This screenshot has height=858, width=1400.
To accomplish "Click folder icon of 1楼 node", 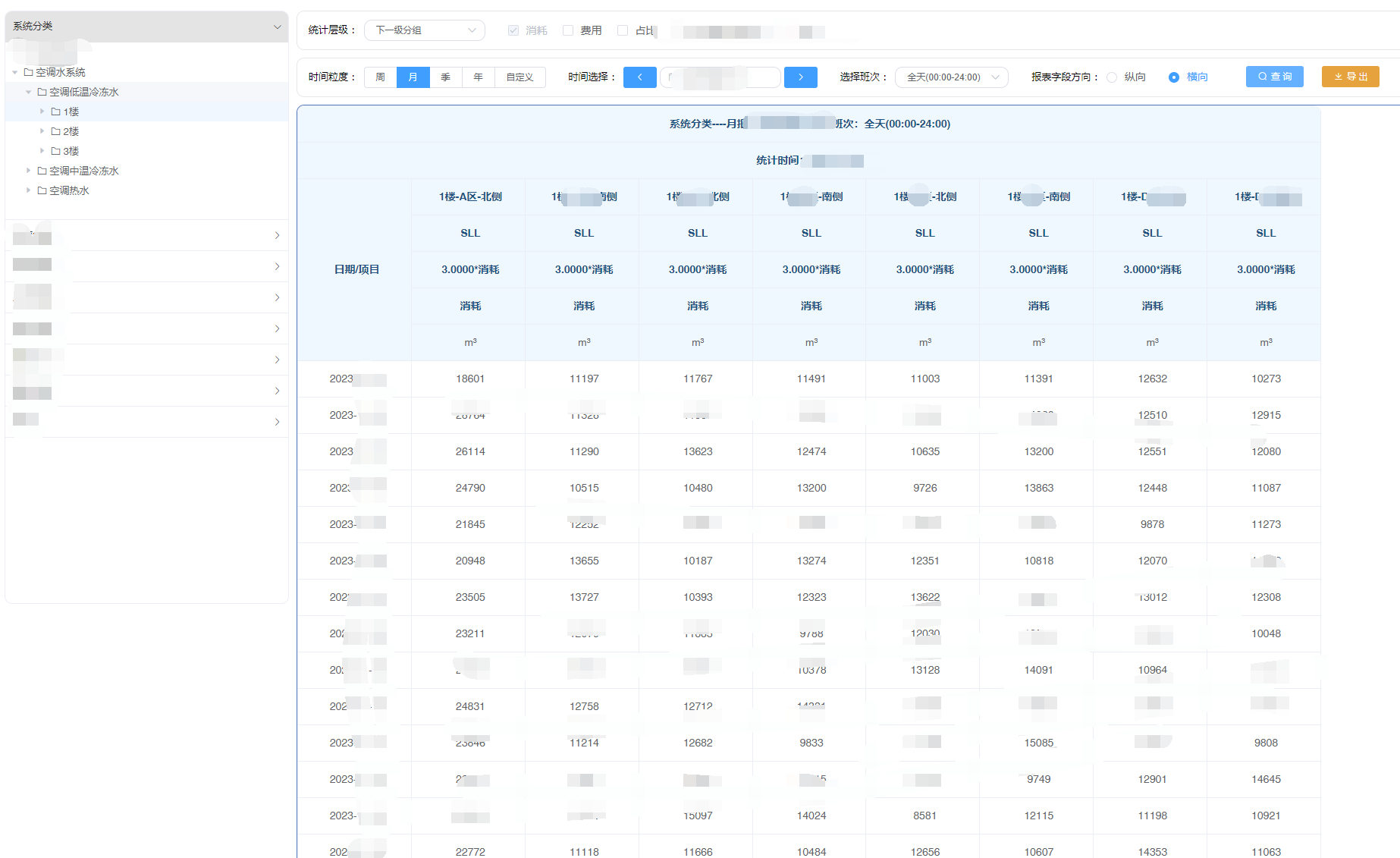I will [55, 112].
